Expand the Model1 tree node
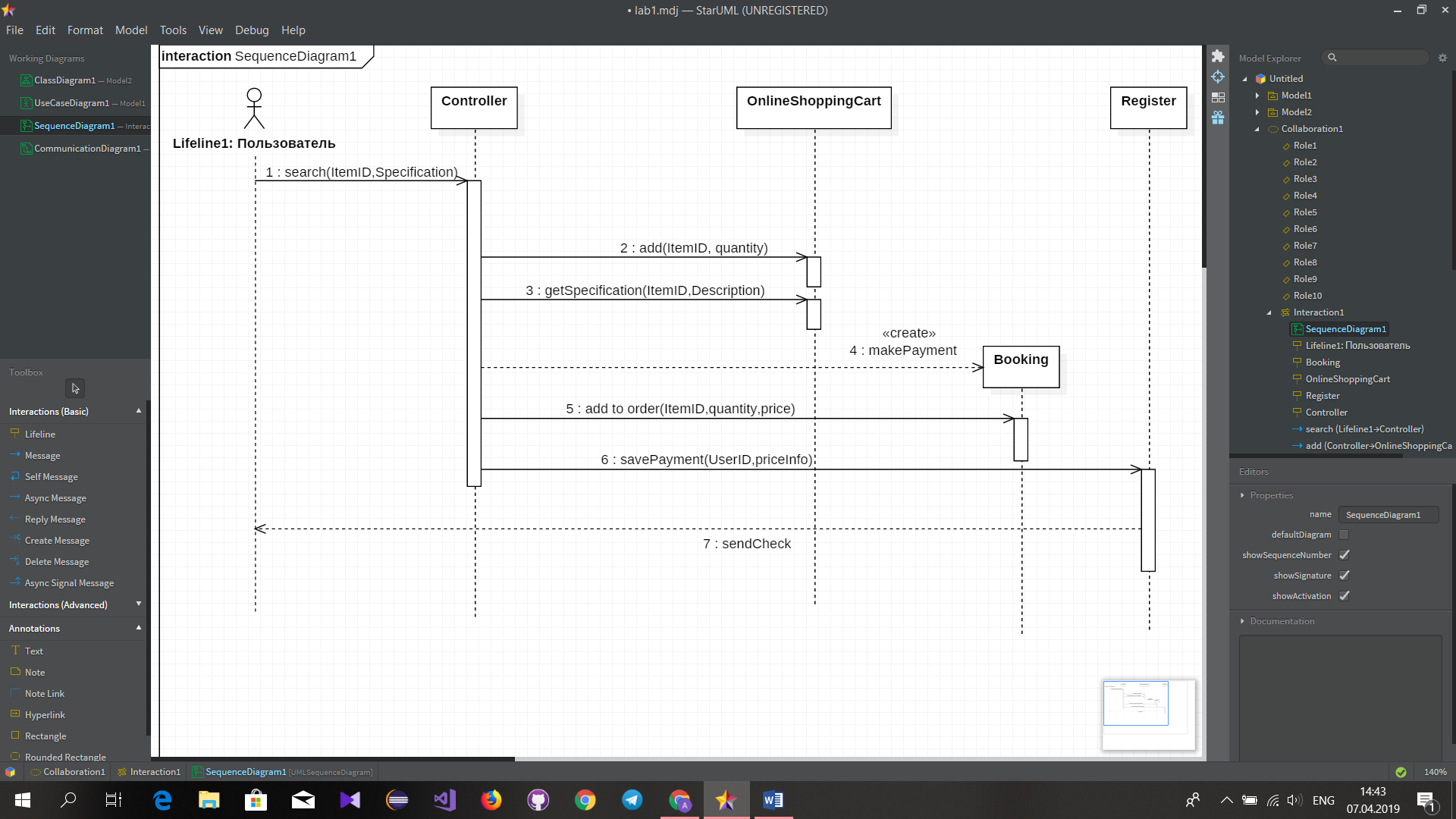The image size is (1456, 819). coord(1257,96)
